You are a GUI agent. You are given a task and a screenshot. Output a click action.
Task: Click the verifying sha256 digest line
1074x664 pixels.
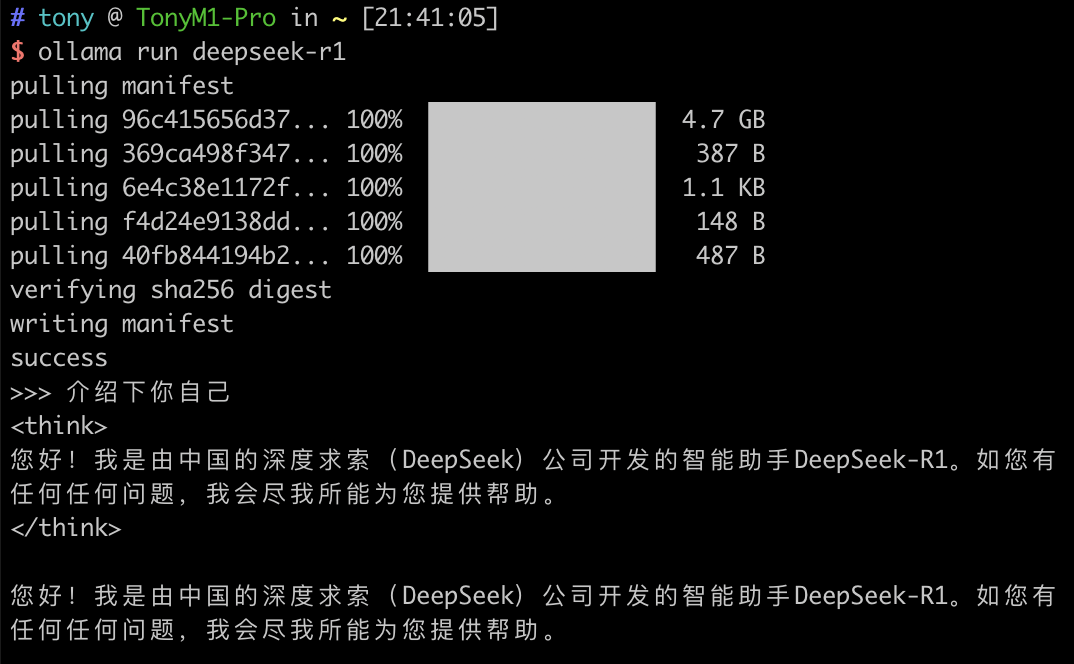pos(170,290)
